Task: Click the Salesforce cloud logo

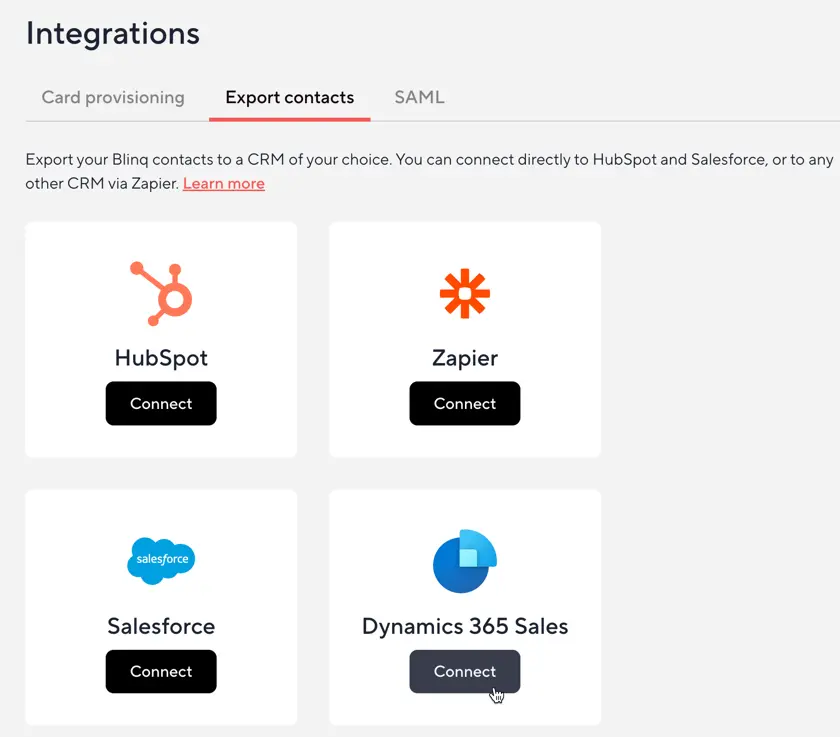Action: [161, 561]
